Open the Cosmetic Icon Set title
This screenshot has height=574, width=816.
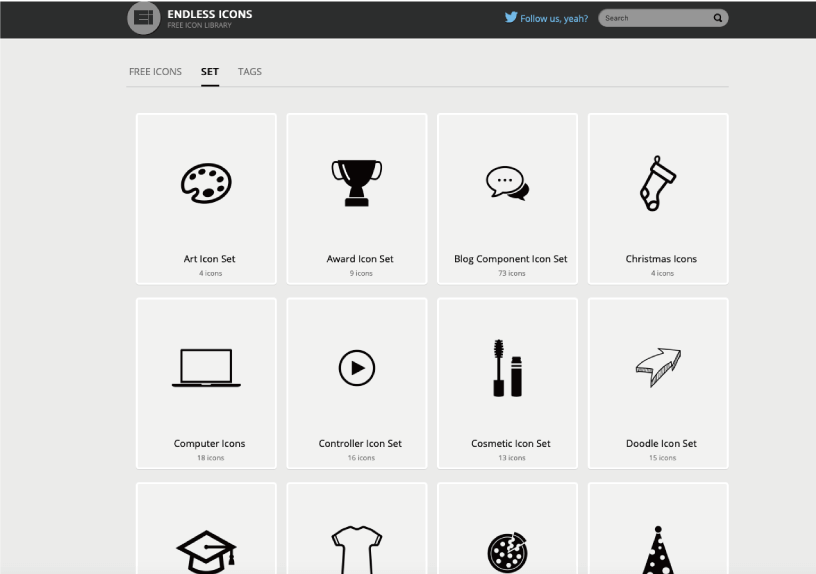click(511, 443)
